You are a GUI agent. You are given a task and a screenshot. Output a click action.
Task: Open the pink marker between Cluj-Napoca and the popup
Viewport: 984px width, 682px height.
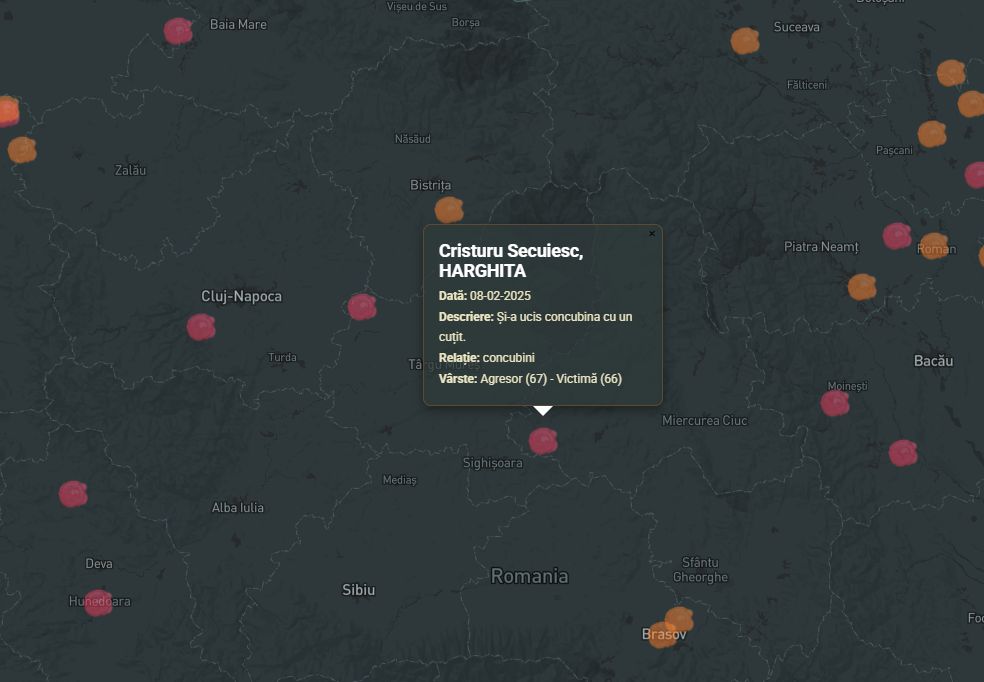361,307
